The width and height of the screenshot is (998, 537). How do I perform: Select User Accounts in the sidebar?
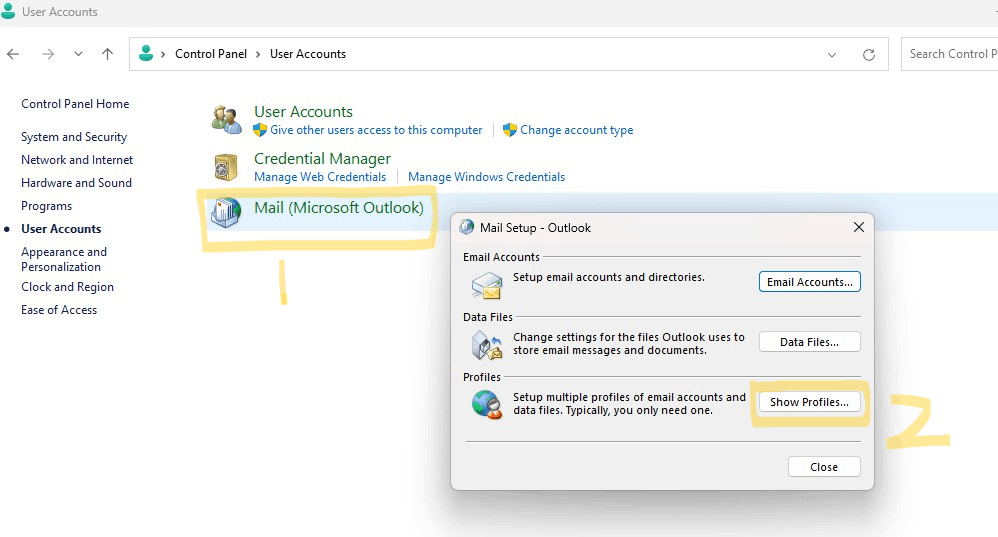61,229
